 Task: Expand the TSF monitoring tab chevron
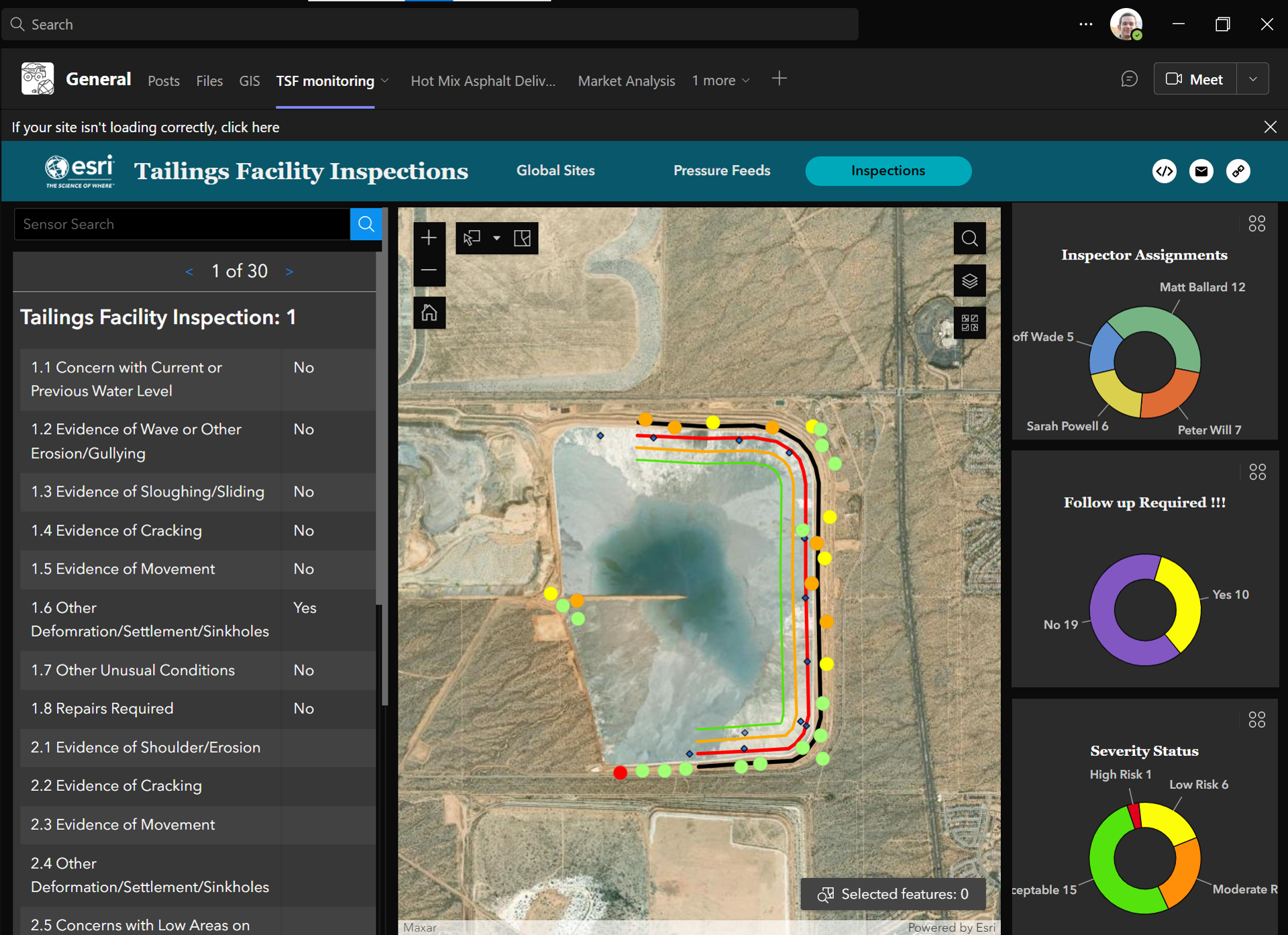coord(385,80)
